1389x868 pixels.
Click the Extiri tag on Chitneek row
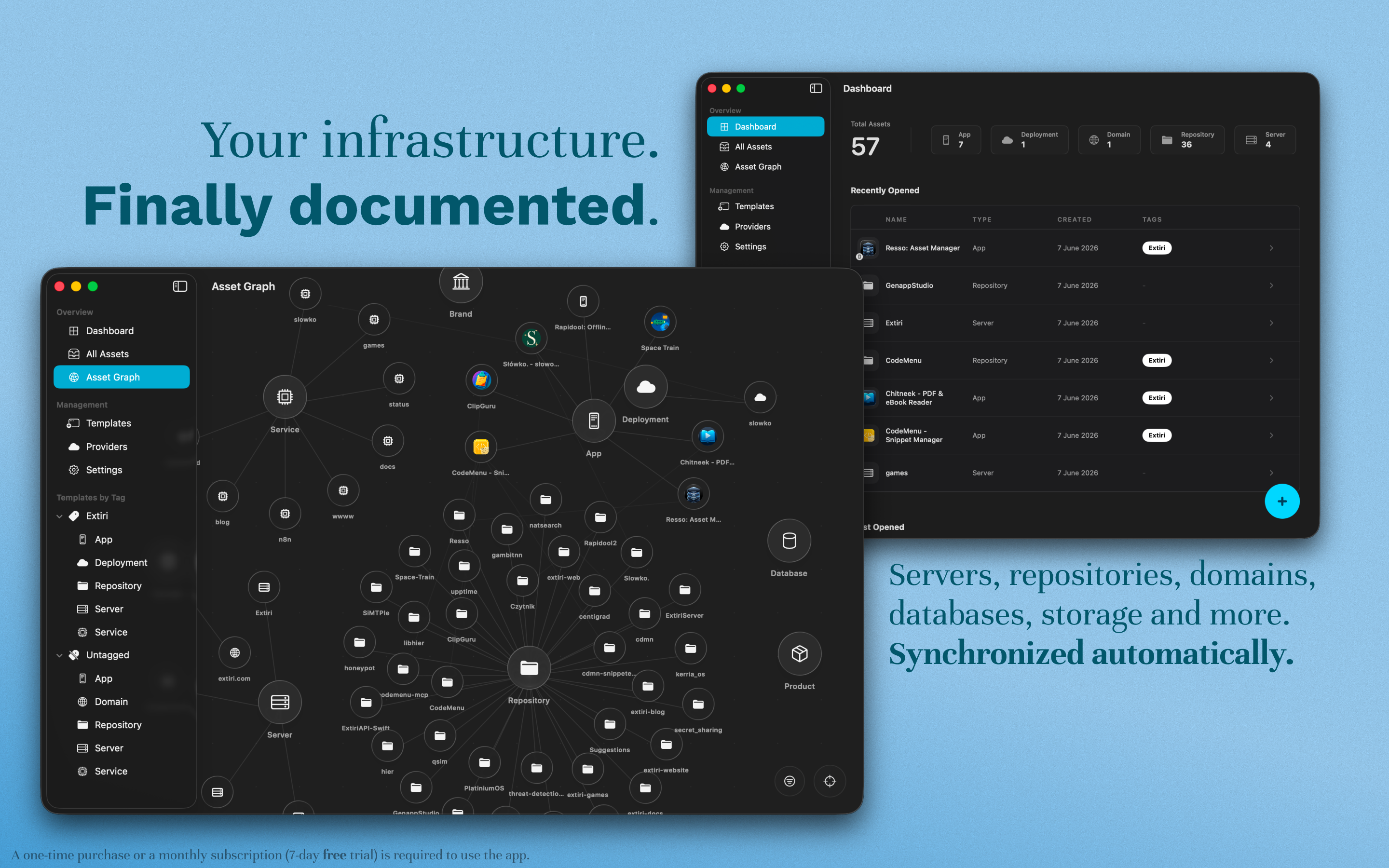(1157, 398)
